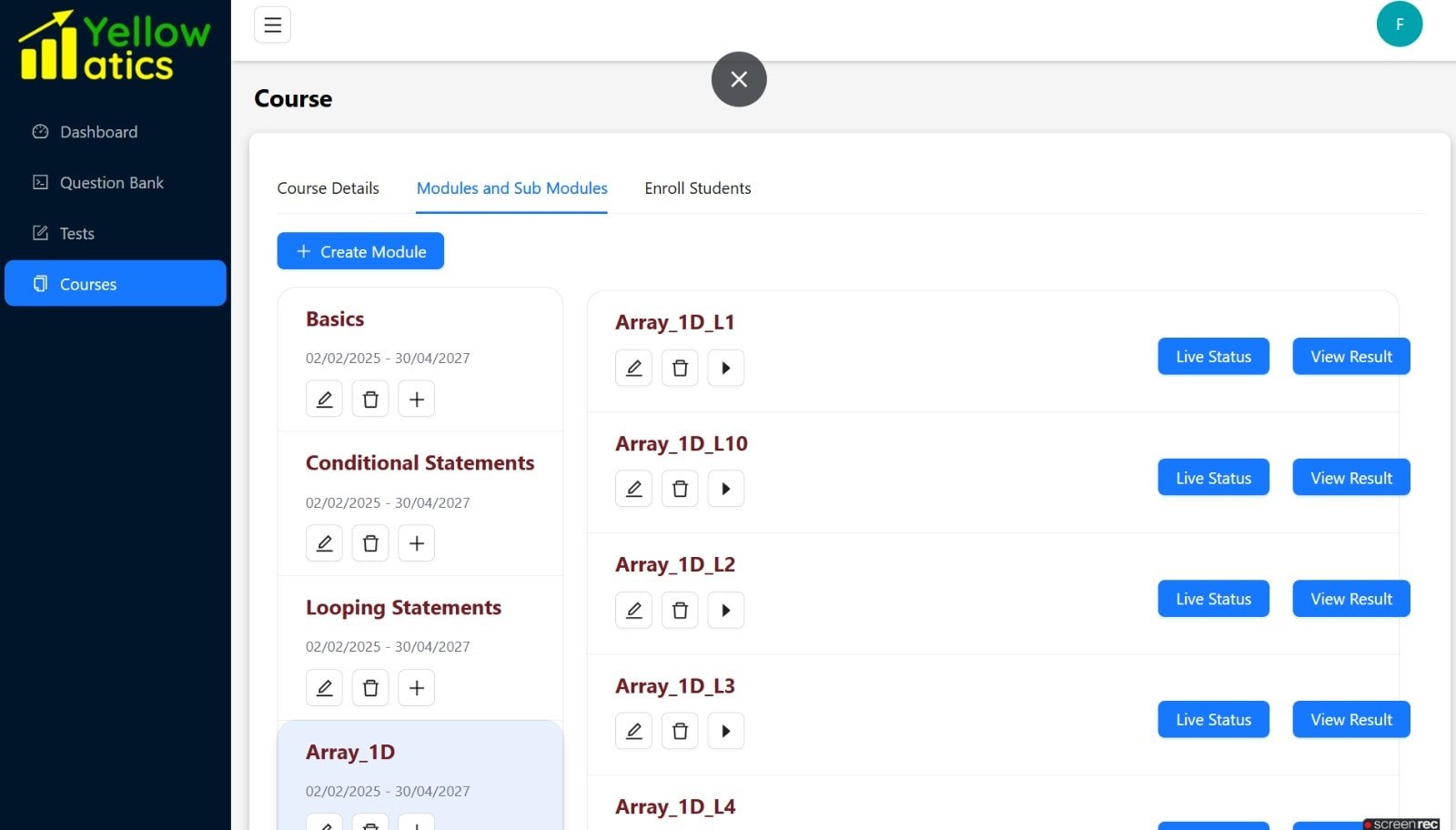Viewport: 1456px width, 830px height.
Task: Switch to Course Details tab
Action: click(x=328, y=188)
